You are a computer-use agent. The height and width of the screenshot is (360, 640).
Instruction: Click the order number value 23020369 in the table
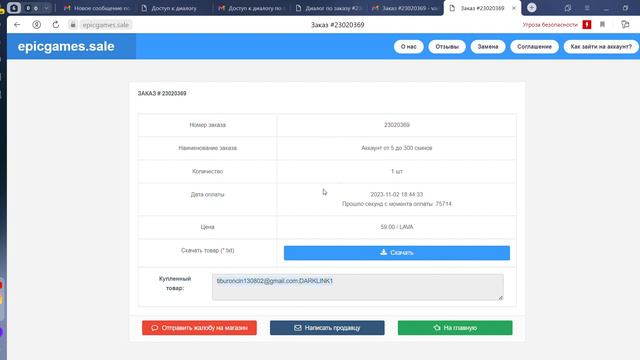pyautogui.click(x=397, y=125)
